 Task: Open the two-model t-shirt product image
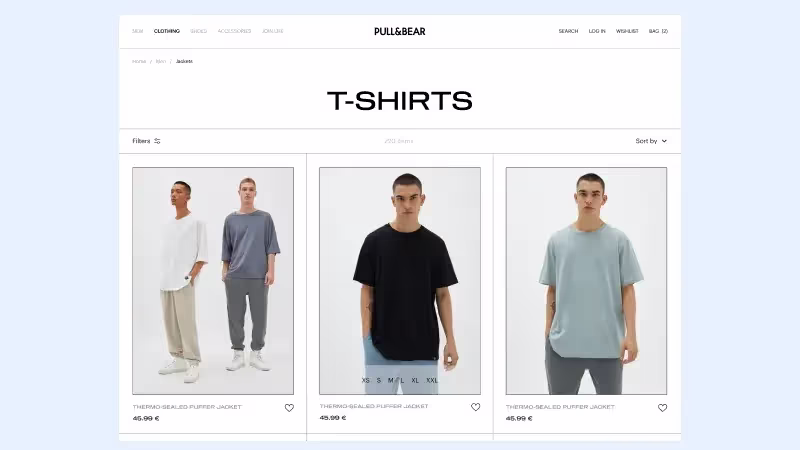pyautogui.click(x=213, y=281)
